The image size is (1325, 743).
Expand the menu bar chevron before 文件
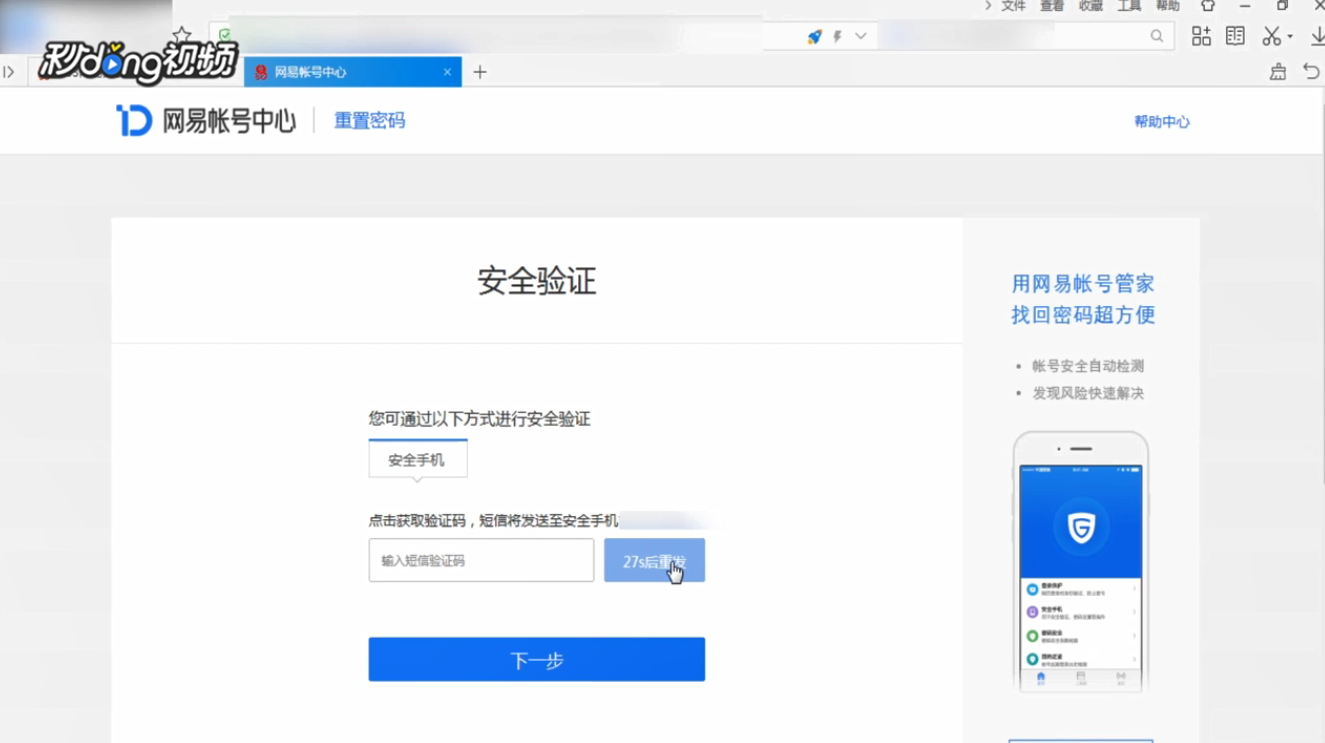pos(988,6)
